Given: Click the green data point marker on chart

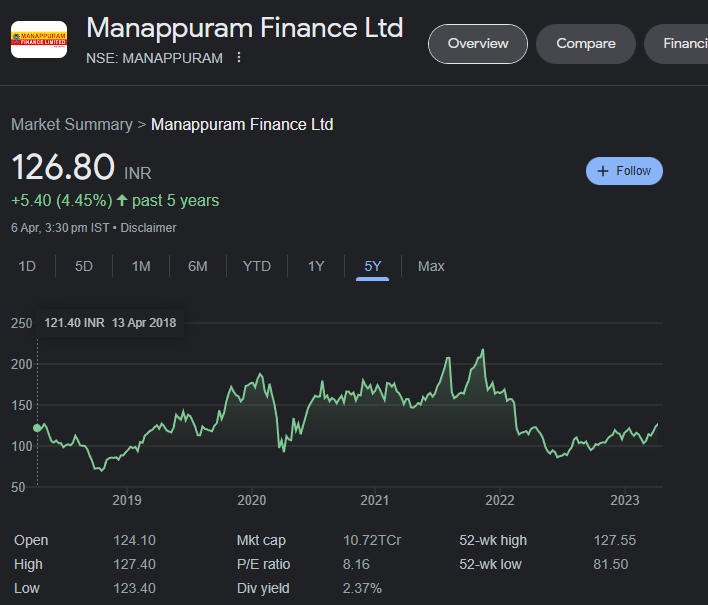Looking at the screenshot, I should [x=37, y=428].
